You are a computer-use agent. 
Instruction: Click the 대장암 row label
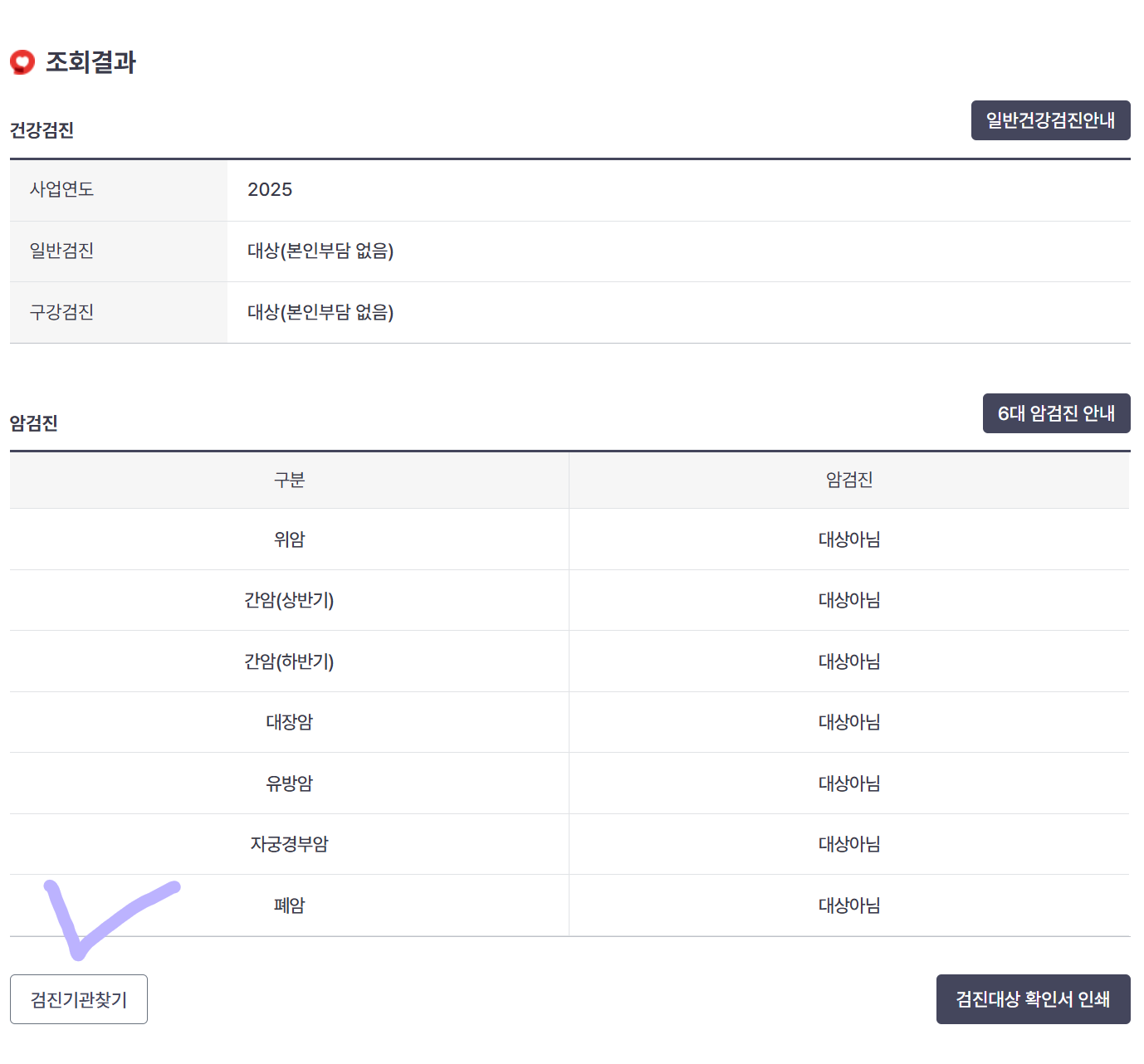288,722
